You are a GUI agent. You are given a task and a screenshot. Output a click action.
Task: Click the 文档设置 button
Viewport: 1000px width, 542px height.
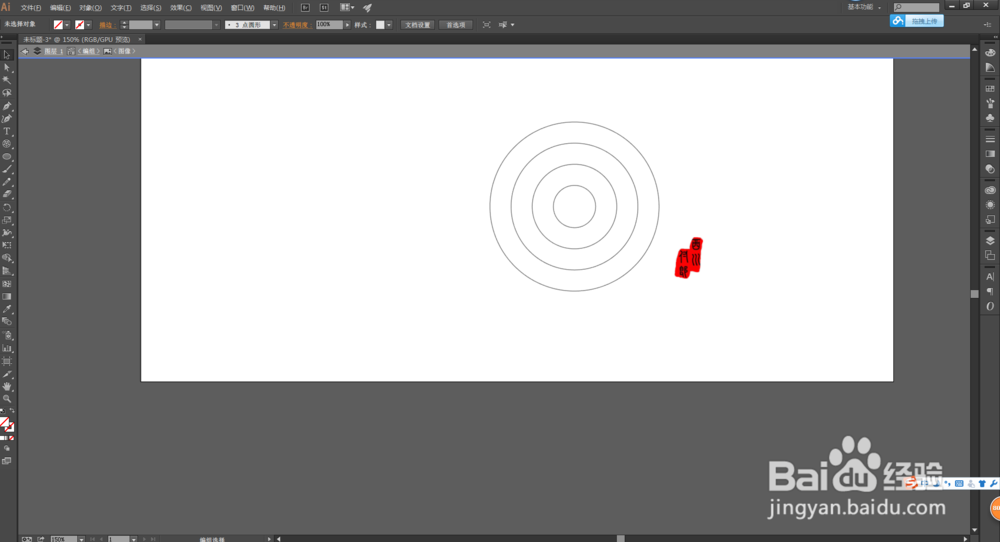(418, 25)
